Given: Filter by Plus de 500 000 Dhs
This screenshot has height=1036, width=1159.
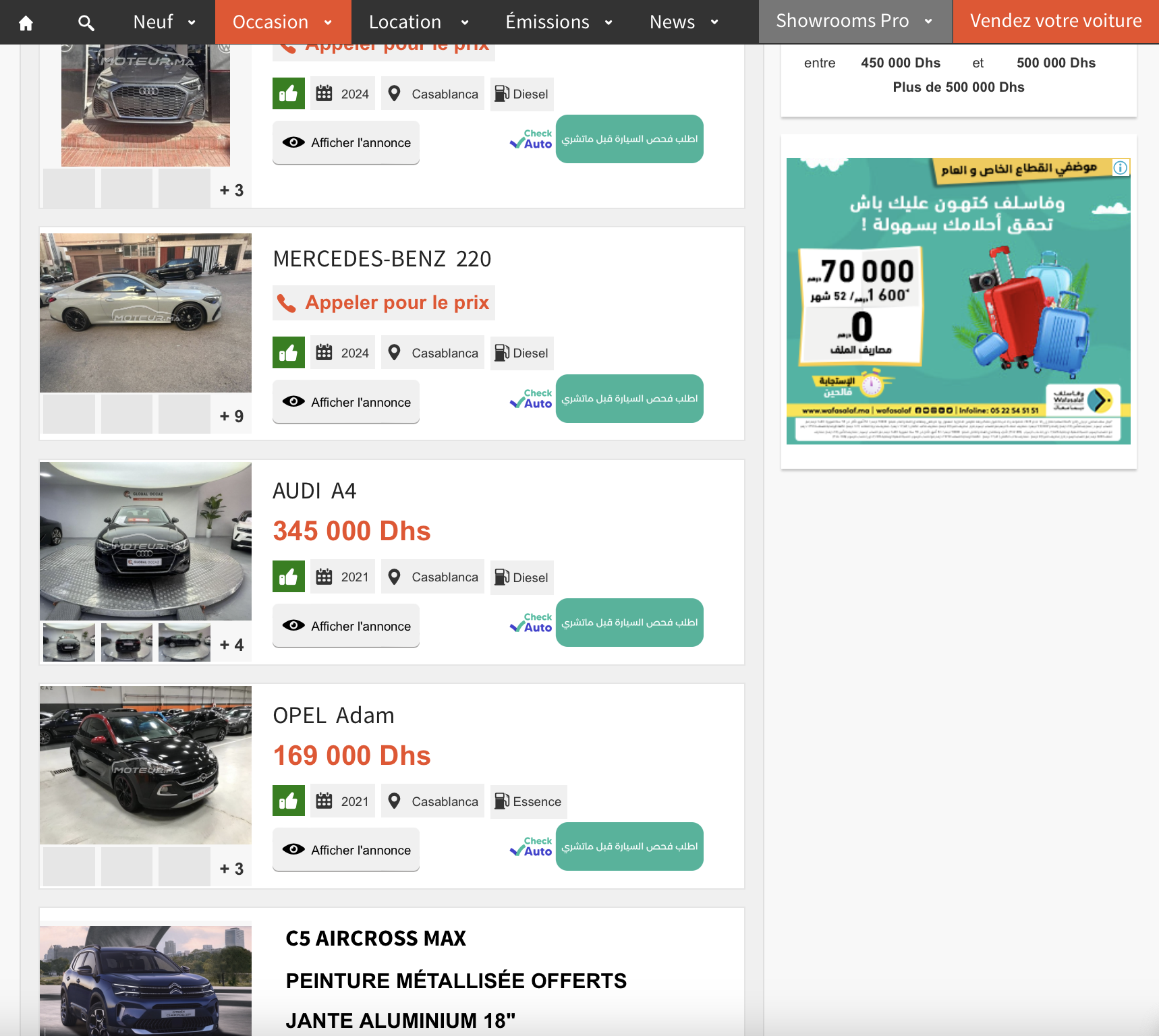Looking at the screenshot, I should coord(958,87).
